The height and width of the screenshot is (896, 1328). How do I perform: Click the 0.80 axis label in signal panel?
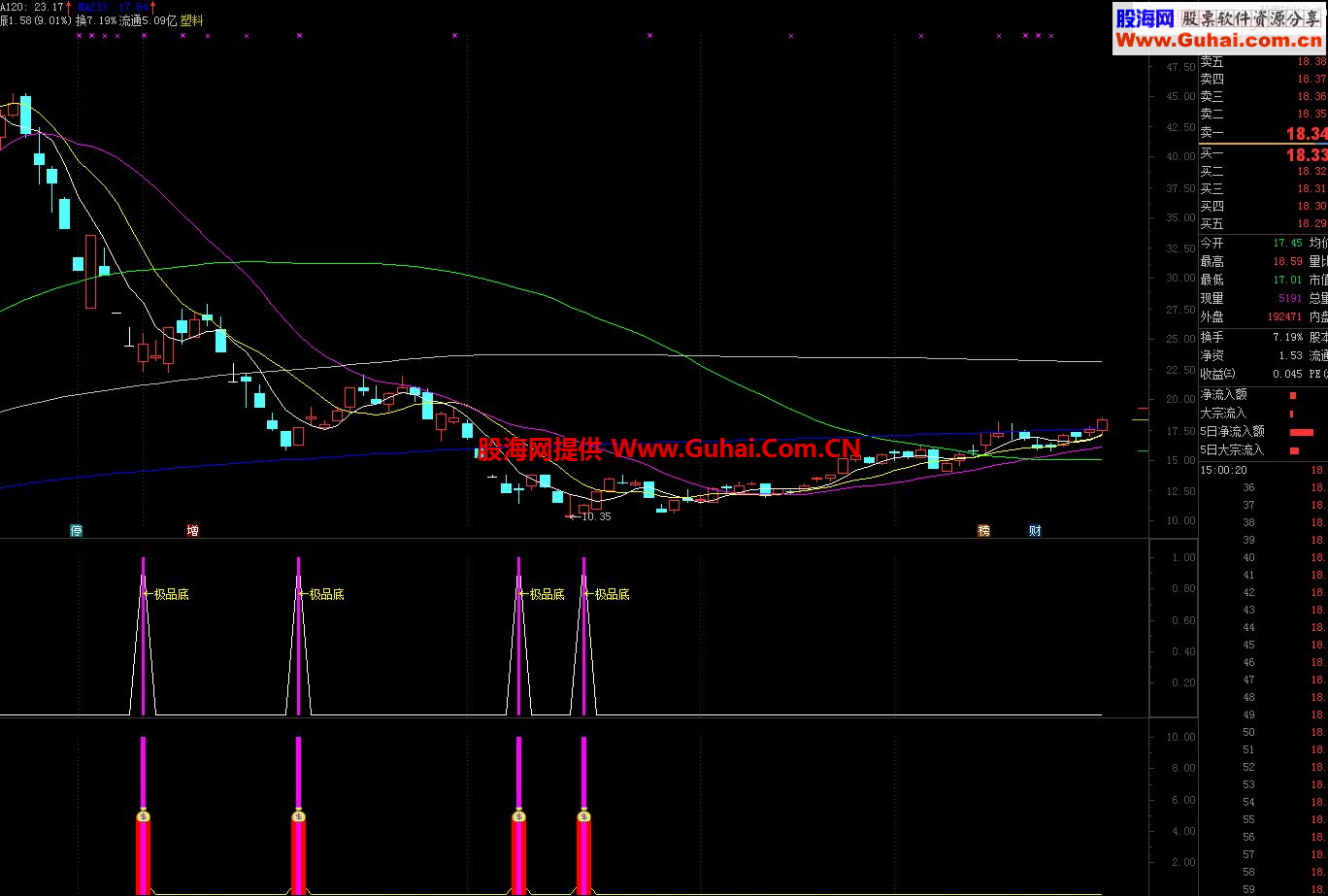click(1183, 588)
